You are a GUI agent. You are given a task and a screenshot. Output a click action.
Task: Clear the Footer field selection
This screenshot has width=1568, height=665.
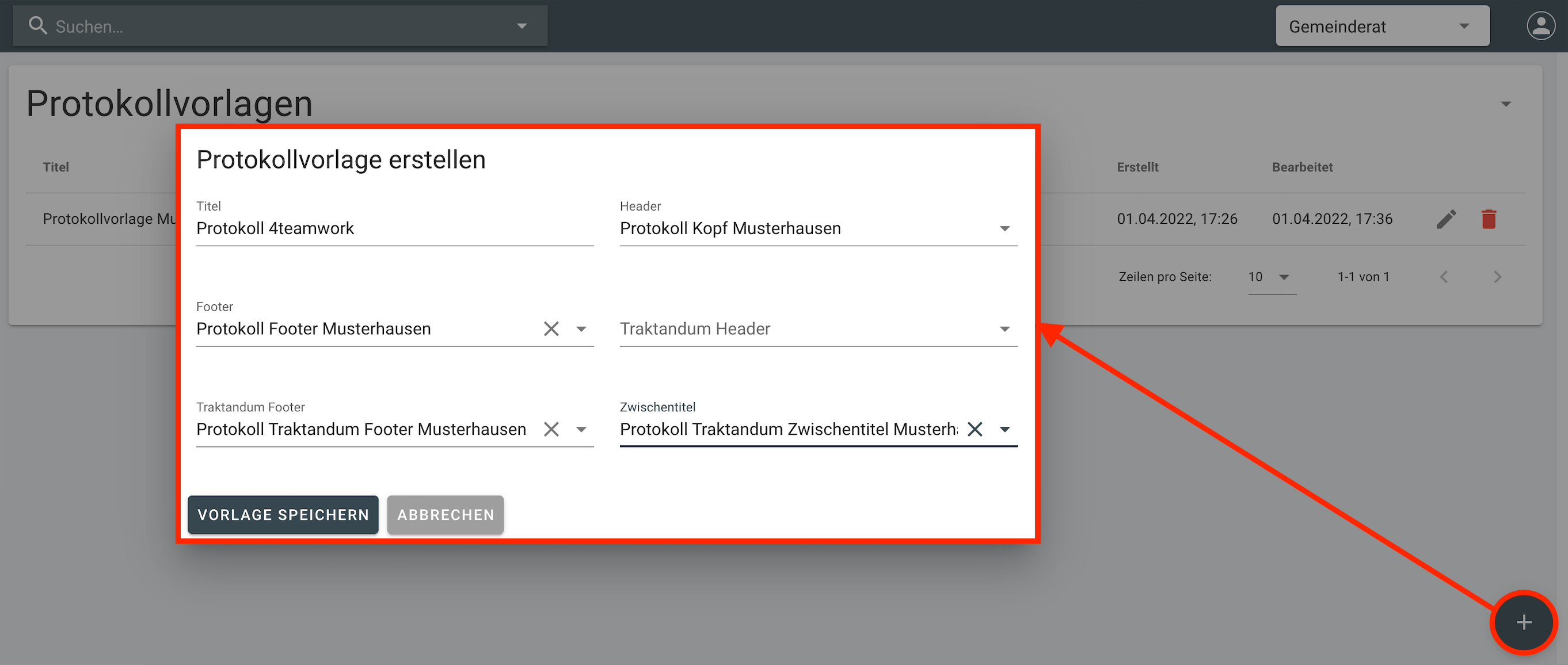pos(551,329)
